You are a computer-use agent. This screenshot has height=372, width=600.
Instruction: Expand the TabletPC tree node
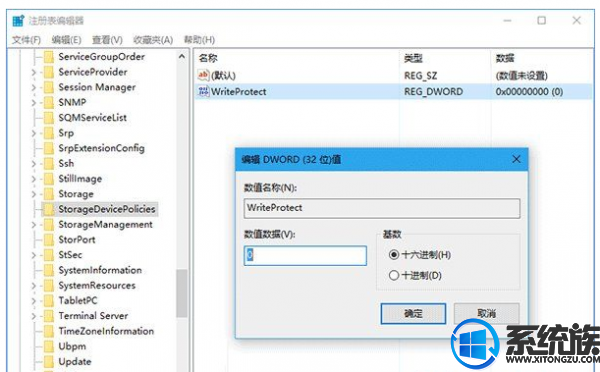tap(34, 301)
